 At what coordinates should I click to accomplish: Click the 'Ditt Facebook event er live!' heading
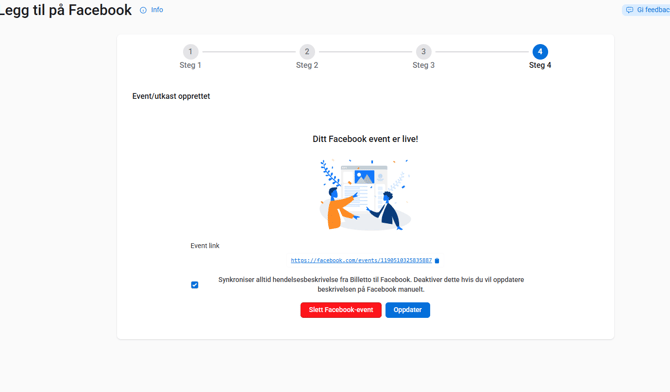(x=365, y=139)
